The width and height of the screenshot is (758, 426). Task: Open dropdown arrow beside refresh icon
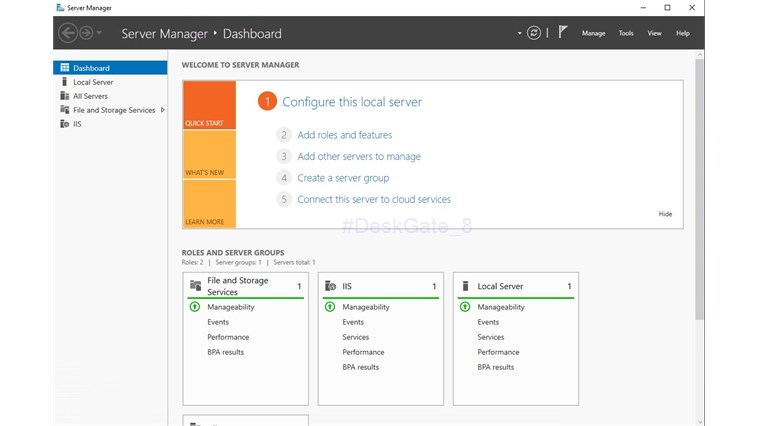(520, 33)
